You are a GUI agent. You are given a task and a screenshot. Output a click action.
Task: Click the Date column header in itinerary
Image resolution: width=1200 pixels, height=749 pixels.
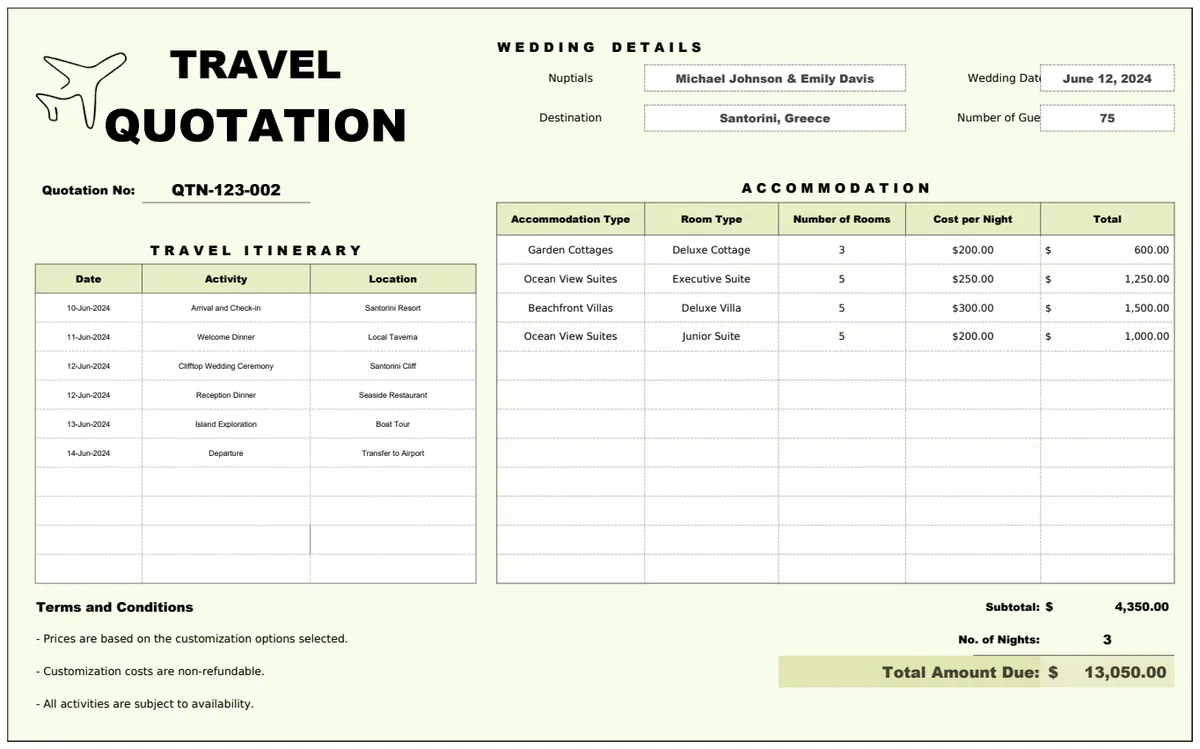(x=88, y=279)
